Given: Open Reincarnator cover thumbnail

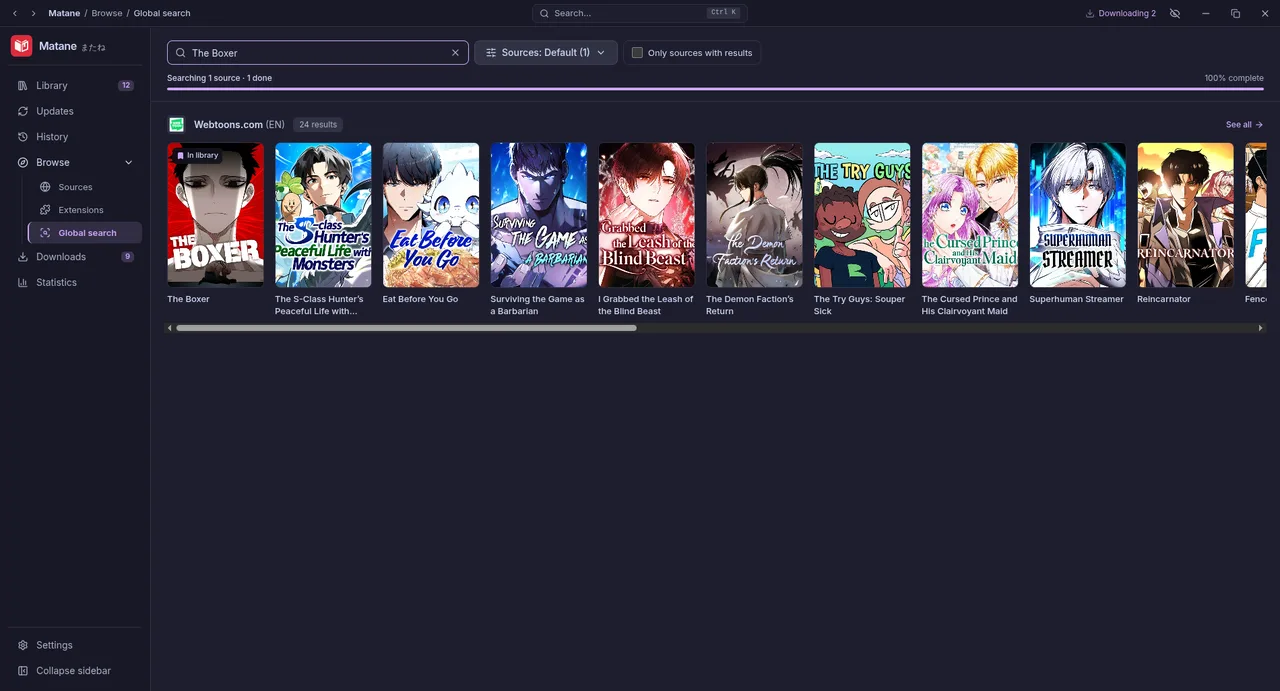Looking at the screenshot, I should [x=1186, y=215].
